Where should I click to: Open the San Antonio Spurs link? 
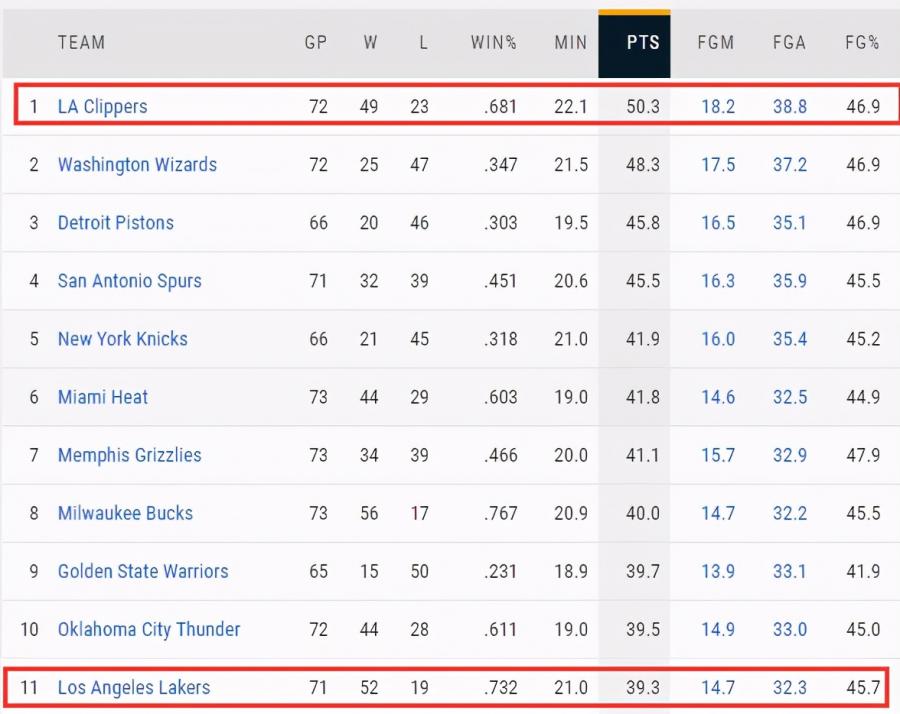click(130, 281)
